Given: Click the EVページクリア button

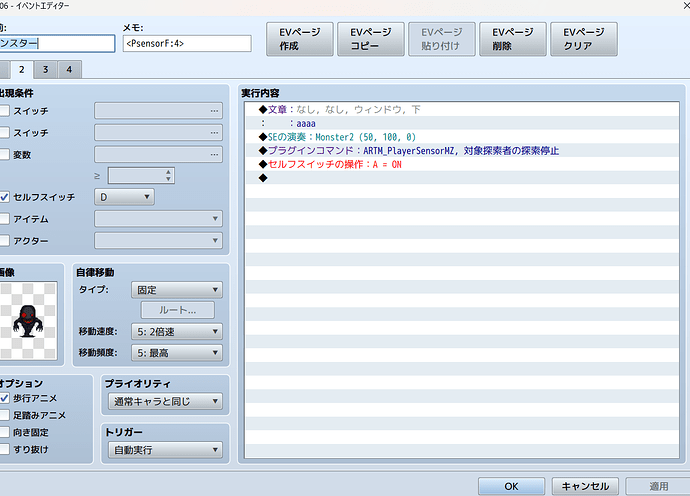Looking at the screenshot, I should pos(584,39).
